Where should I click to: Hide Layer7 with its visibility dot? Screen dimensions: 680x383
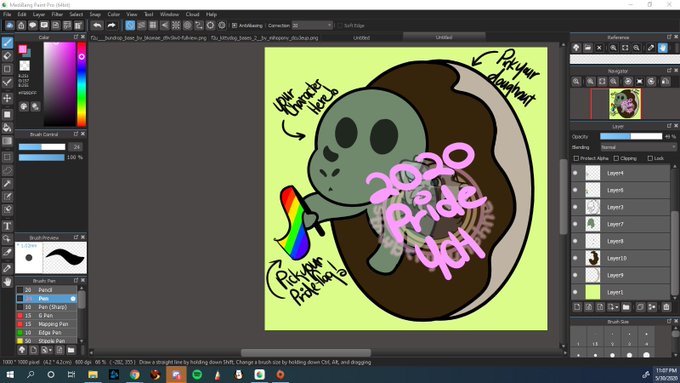coord(575,224)
